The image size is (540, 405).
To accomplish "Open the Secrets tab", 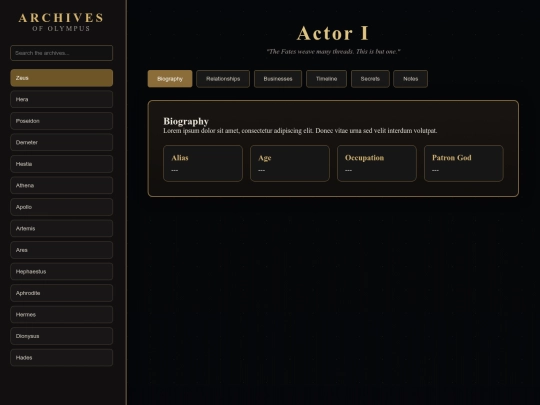I will 370,79.
